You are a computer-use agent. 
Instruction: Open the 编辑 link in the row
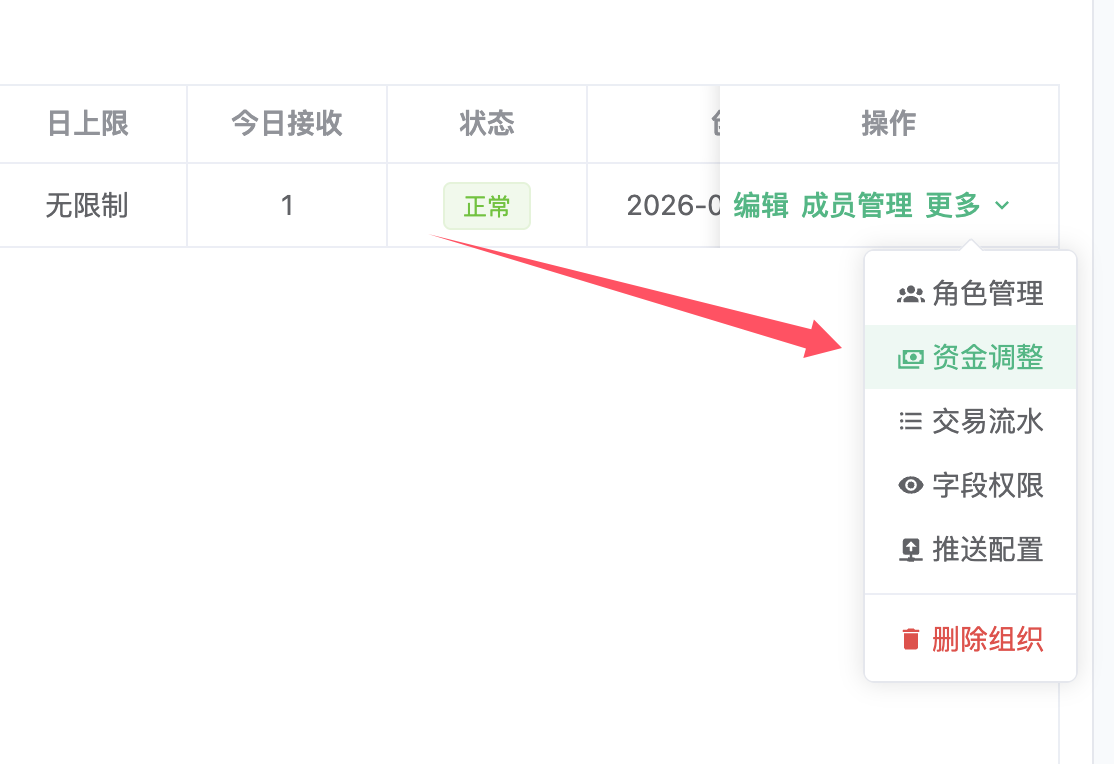[x=761, y=206]
